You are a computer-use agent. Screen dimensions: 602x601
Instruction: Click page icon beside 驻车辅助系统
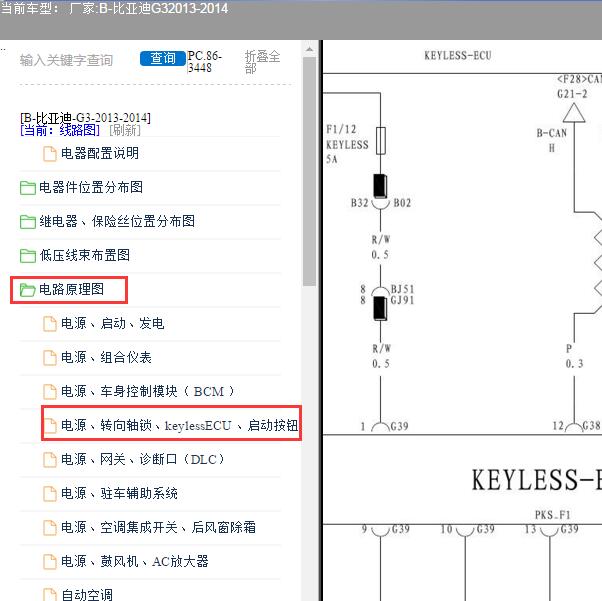point(50,493)
